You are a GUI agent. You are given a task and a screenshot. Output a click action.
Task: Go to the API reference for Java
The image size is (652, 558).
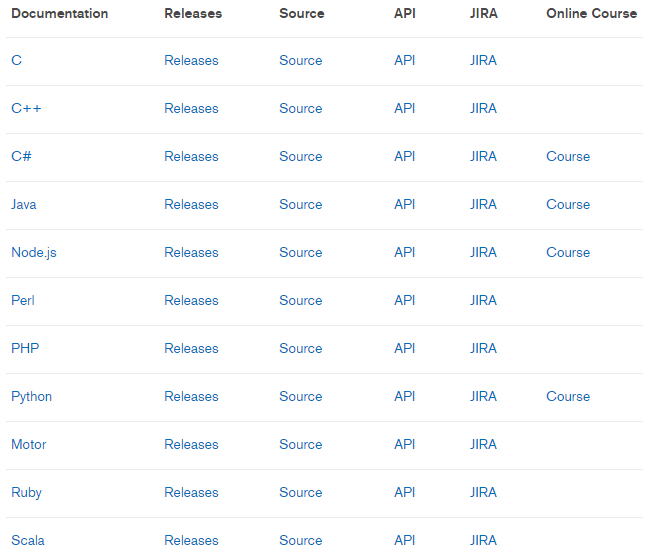click(405, 205)
